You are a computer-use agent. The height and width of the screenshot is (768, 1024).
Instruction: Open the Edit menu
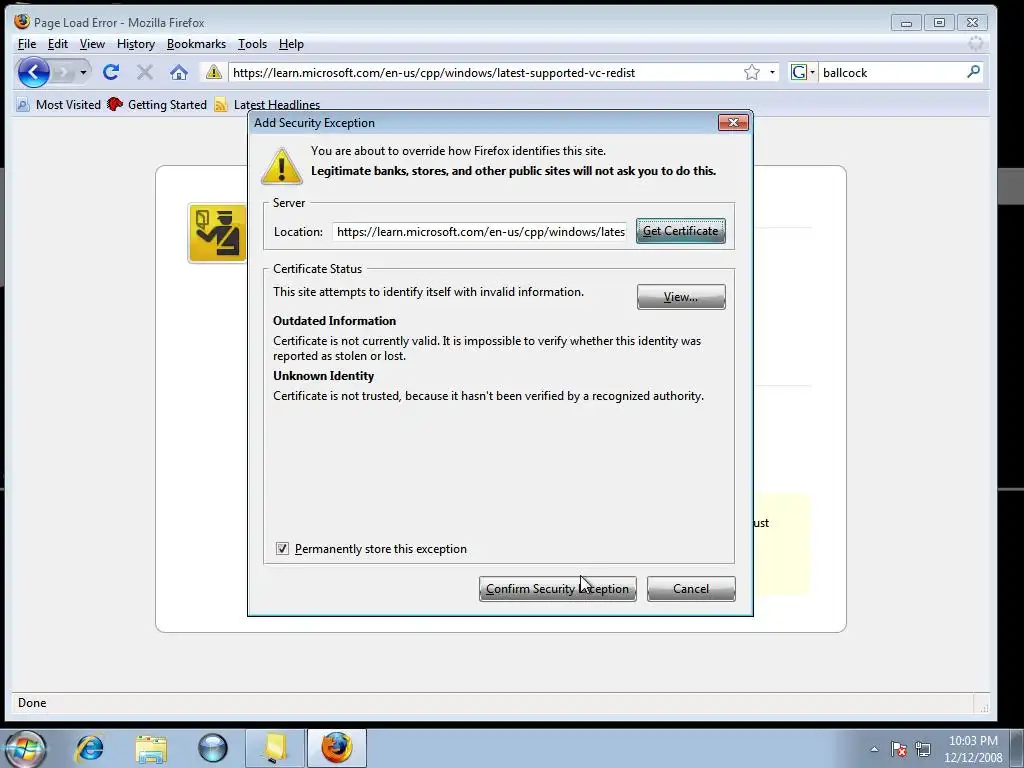click(x=57, y=44)
